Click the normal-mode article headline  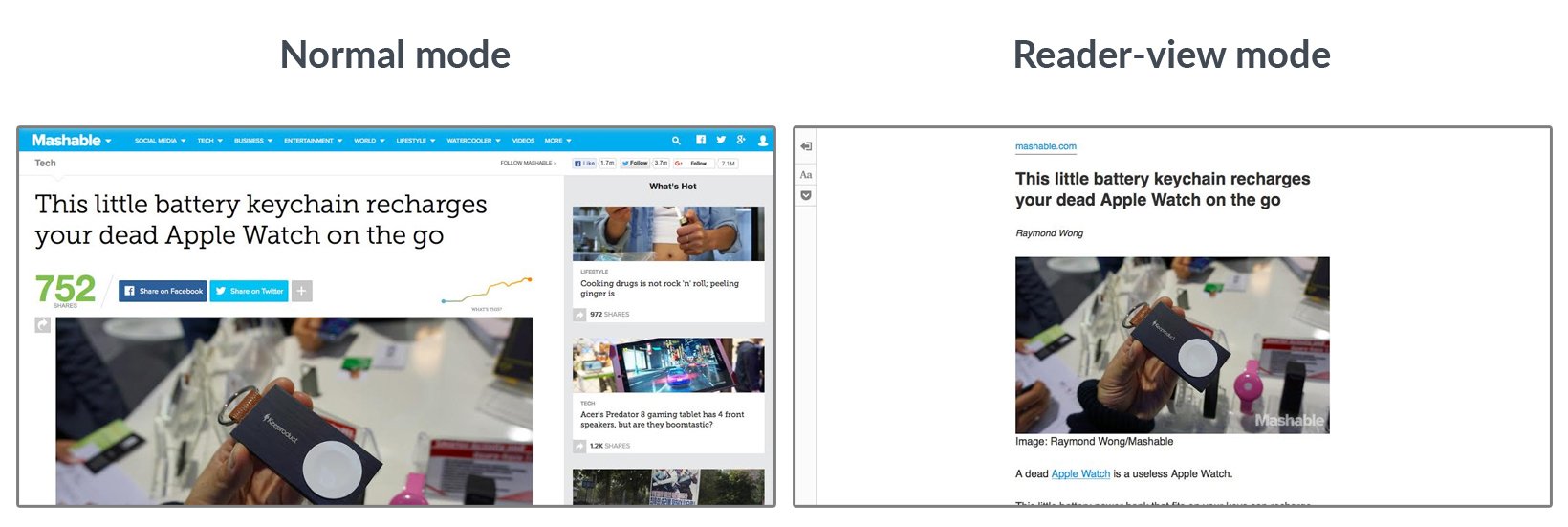[261, 219]
